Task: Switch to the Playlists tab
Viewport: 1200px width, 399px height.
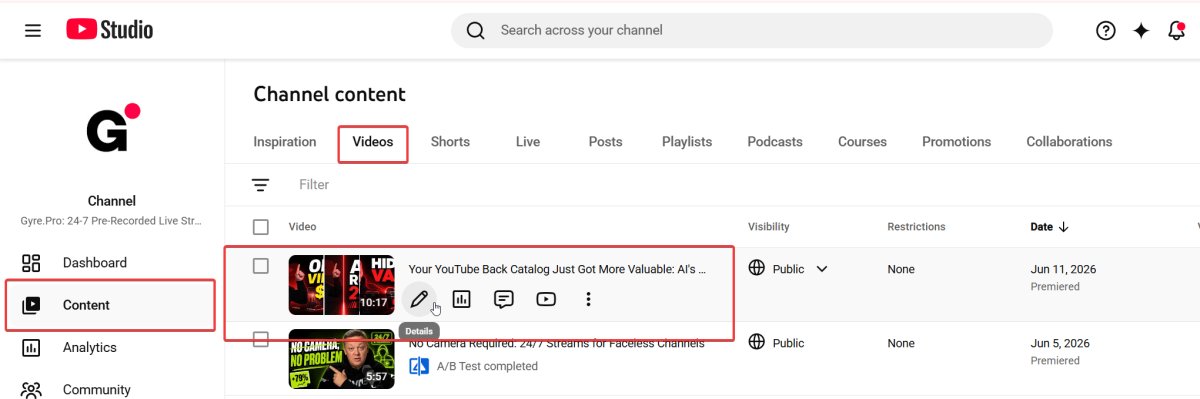Action: (x=687, y=142)
